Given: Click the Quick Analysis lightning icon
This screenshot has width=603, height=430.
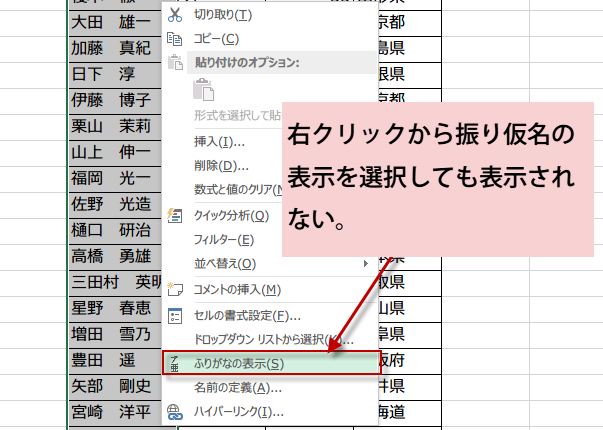Looking at the screenshot, I should (175, 215).
